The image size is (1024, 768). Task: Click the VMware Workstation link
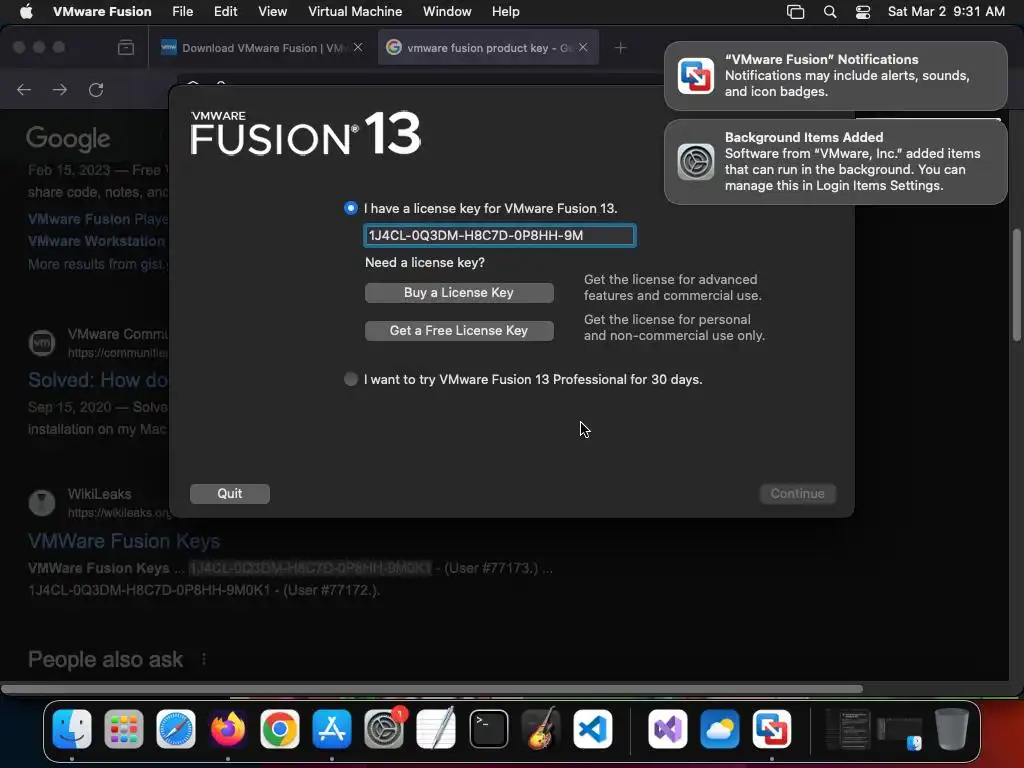click(97, 241)
